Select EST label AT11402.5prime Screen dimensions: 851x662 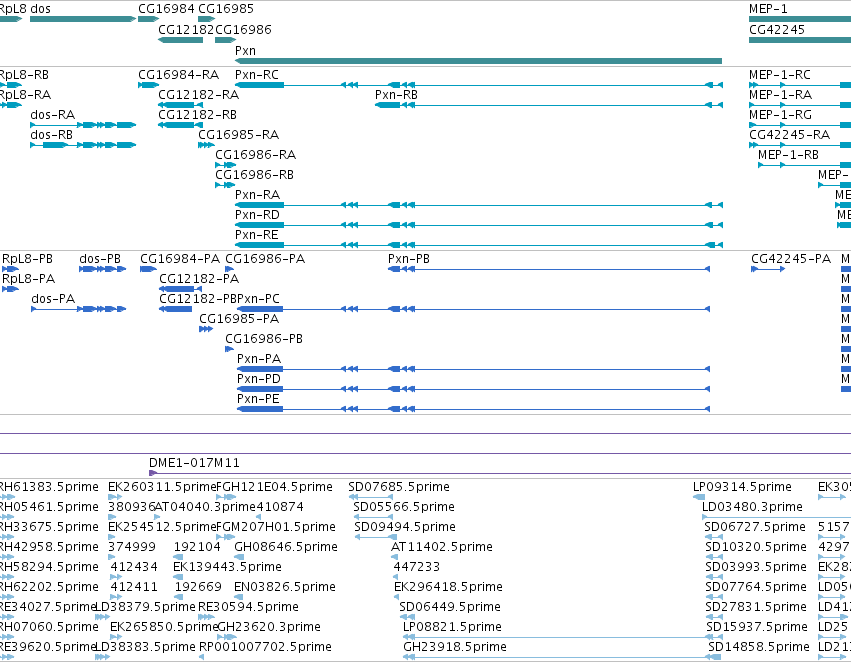point(442,548)
